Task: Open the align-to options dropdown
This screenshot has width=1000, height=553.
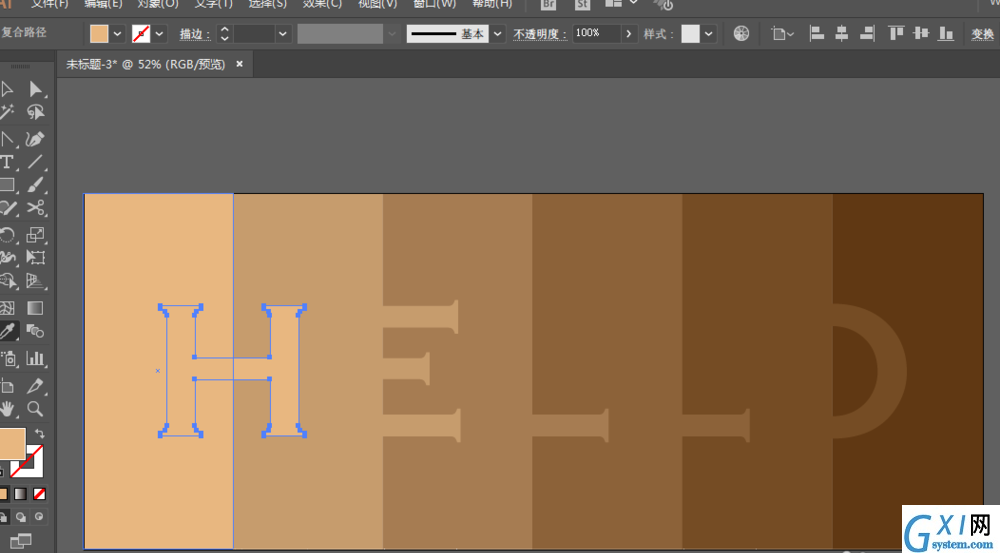Action: pyautogui.click(x=782, y=33)
